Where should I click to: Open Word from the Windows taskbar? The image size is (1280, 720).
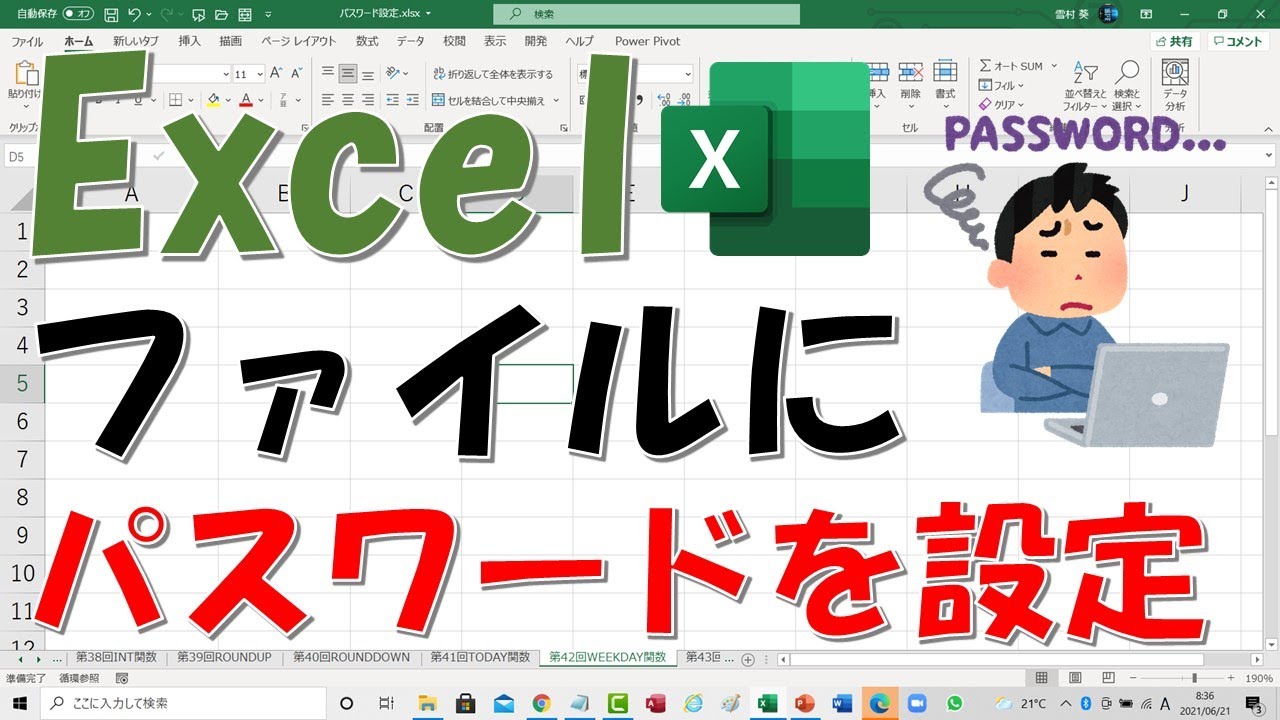[x=842, y=703]
